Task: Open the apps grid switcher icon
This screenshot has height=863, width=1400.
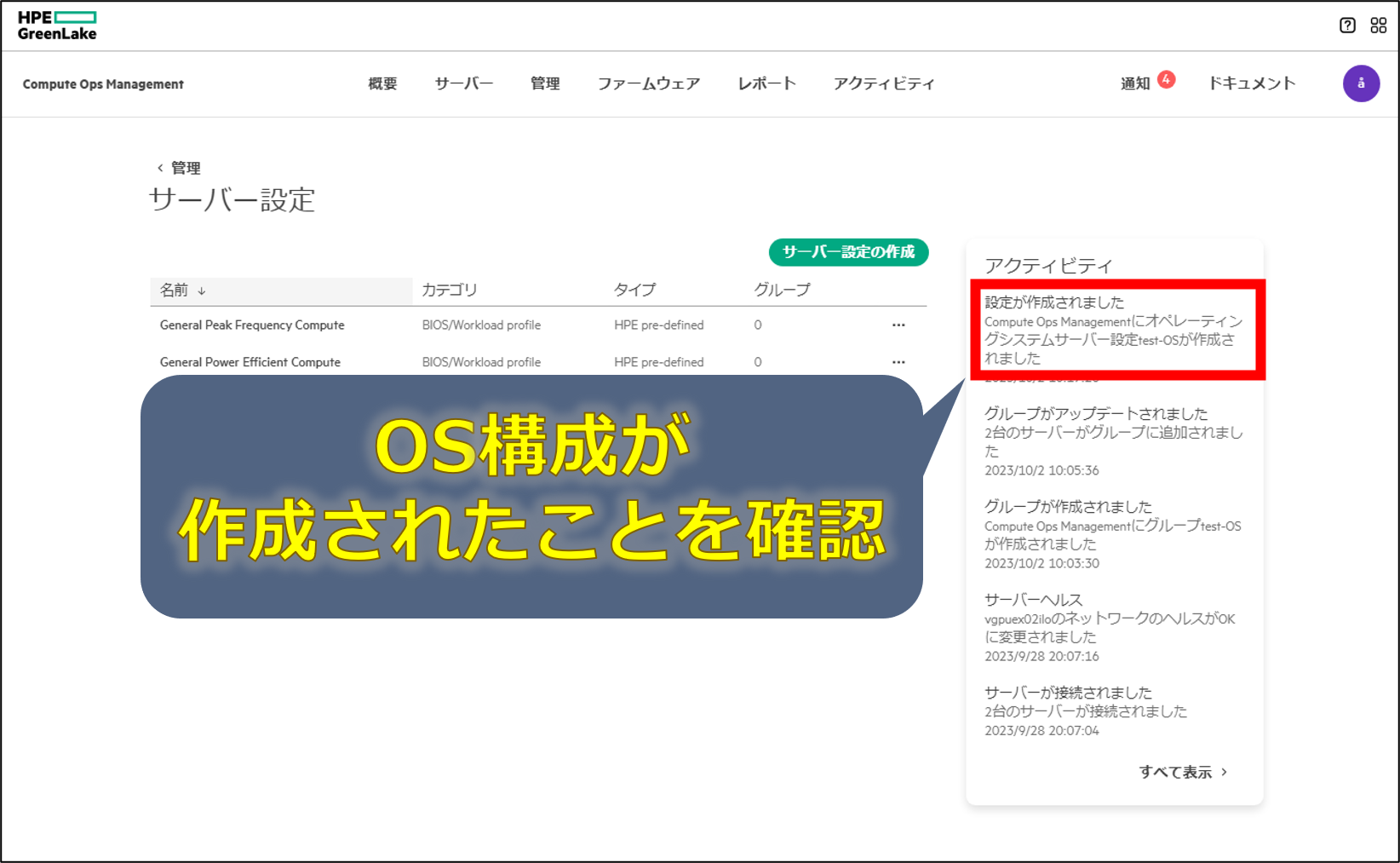Action: pyautogui.click(x=1379, y=26)
